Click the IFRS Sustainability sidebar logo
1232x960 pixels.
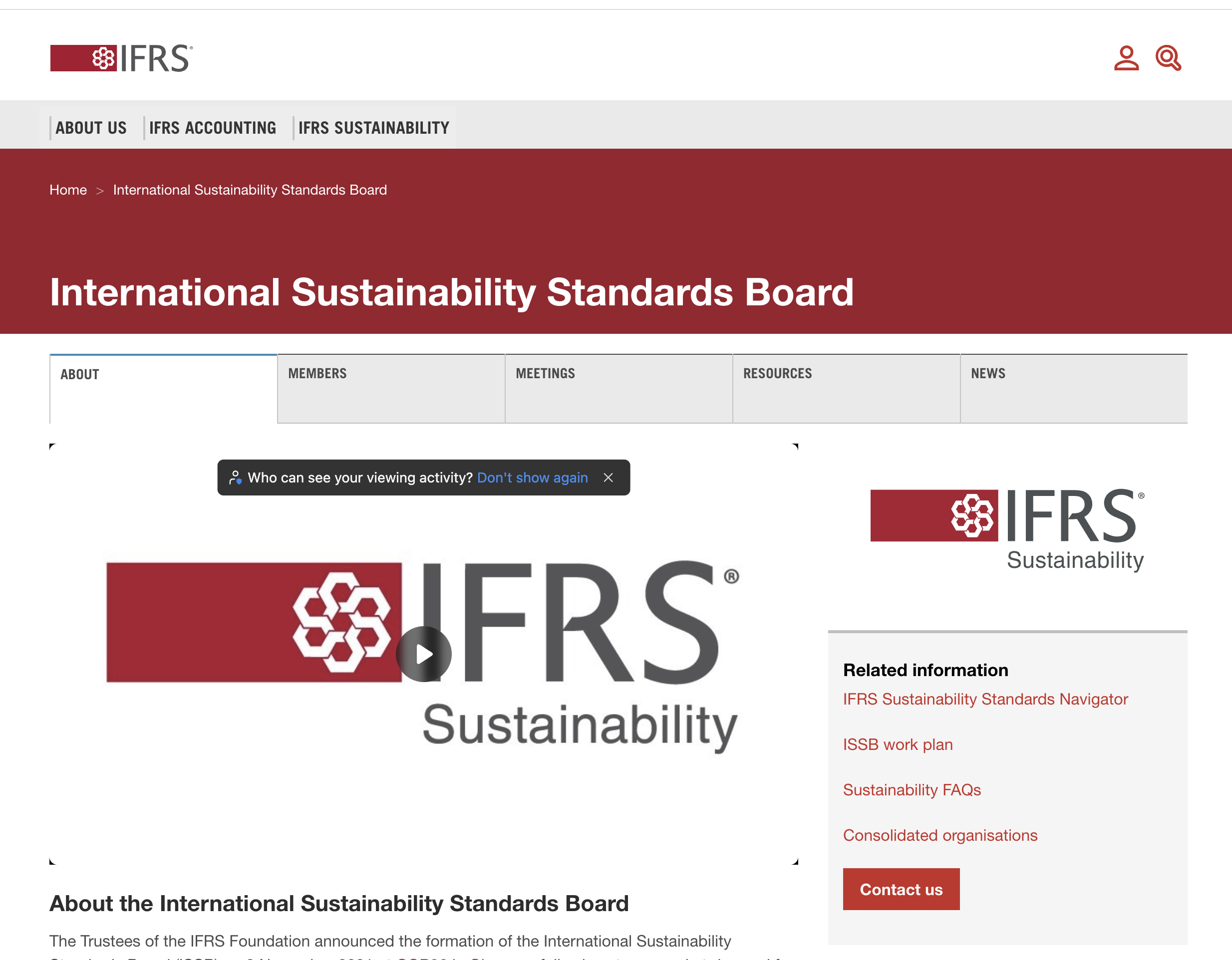[x=1007, y=530]
